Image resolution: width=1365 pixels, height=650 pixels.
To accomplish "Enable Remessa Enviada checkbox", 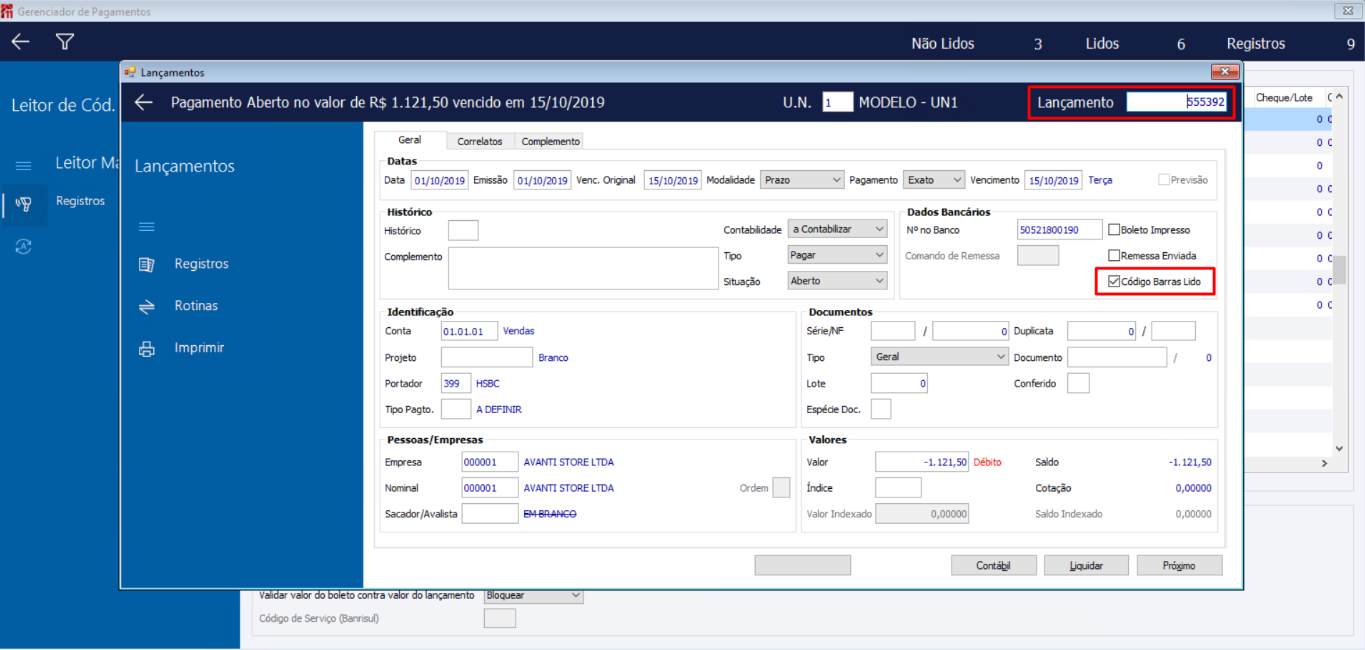I will 1114,255.
